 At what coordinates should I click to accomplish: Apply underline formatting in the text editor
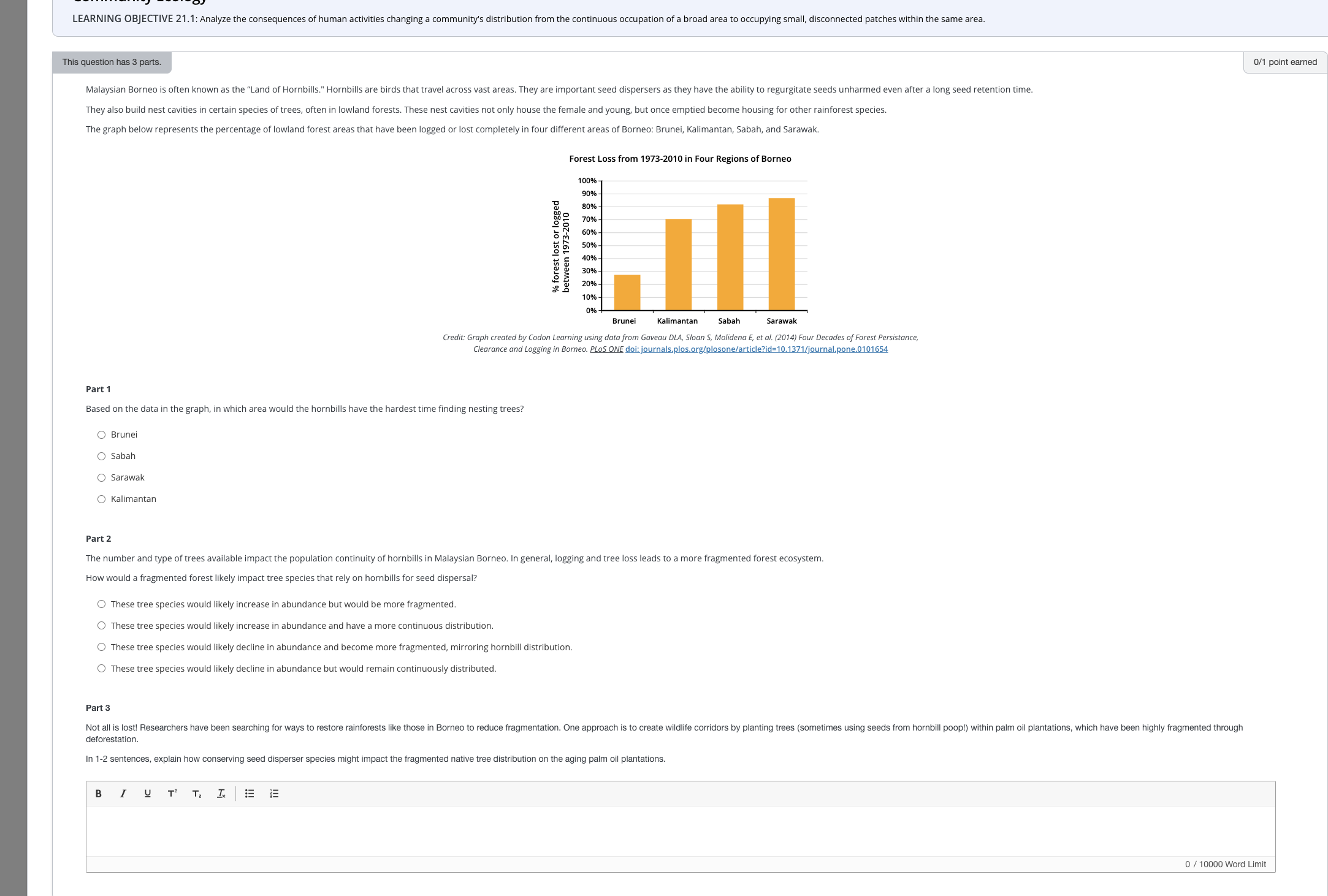147,793
